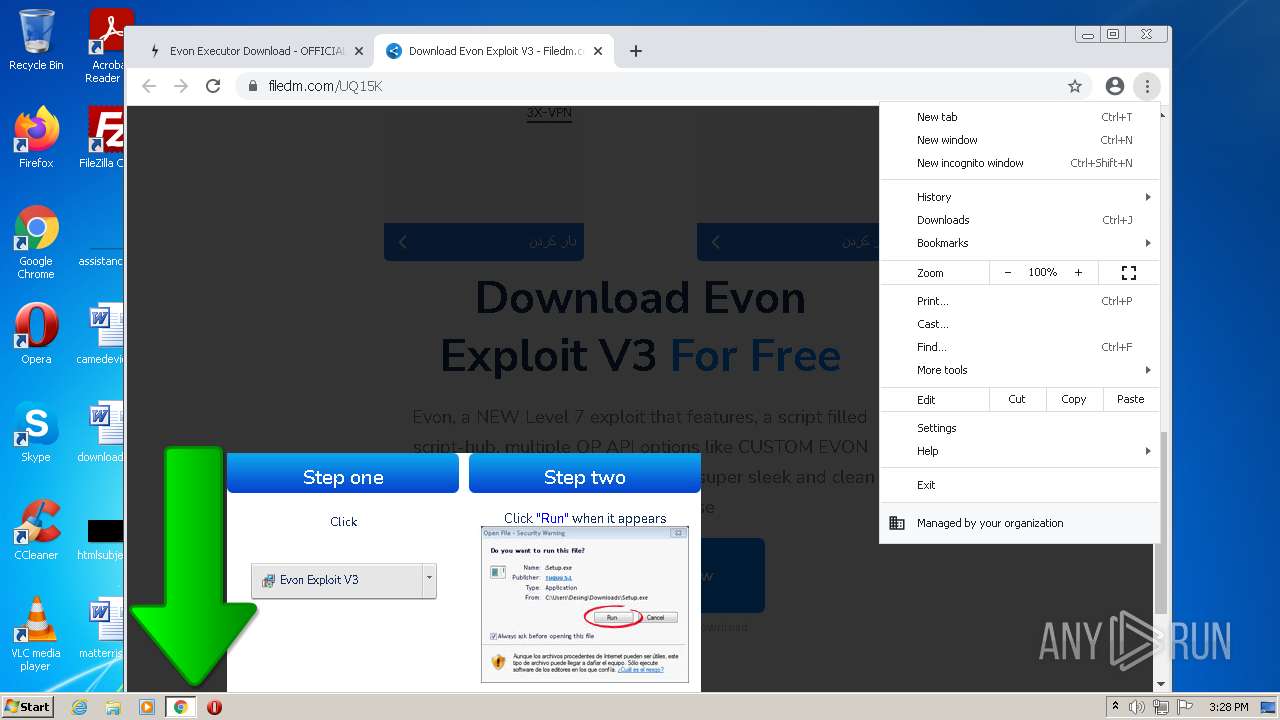1280x720 pixels.
Task: Close the Evon Executor Download tab
Action: tap(359, 51)
